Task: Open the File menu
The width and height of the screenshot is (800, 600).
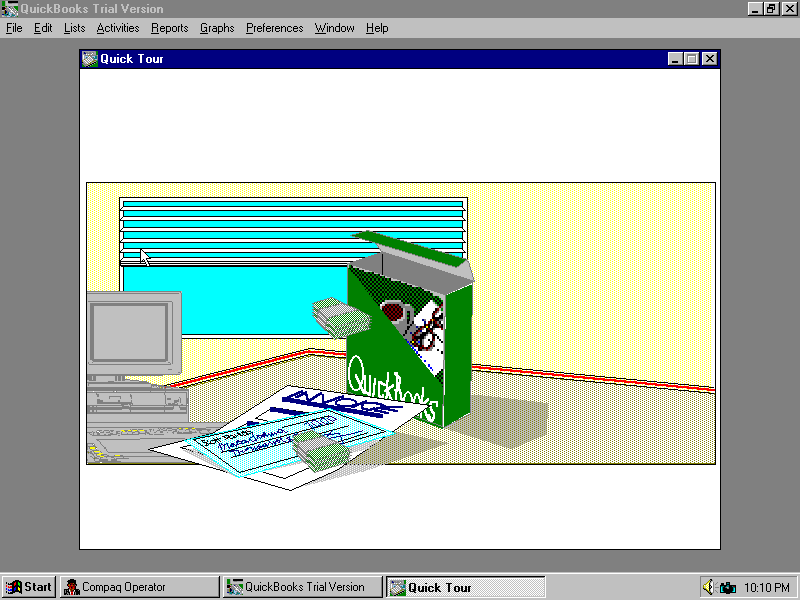Action: coord(14,28)
